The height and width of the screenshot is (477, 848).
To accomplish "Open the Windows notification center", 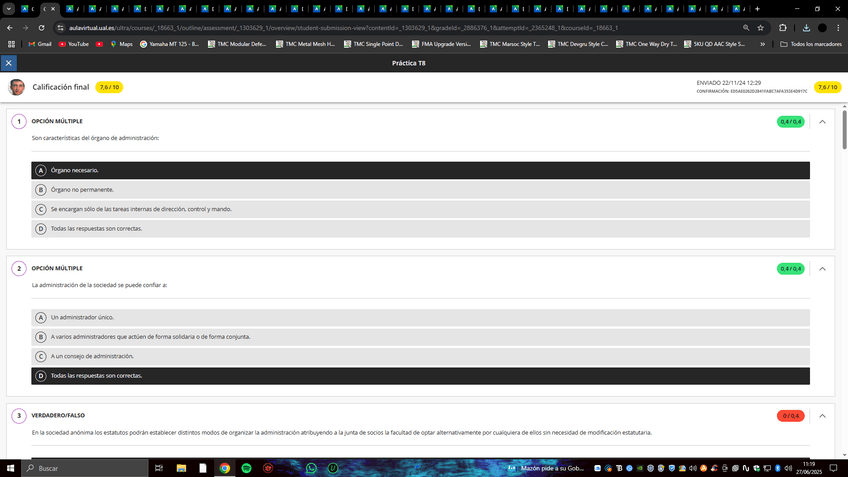I will [833, 468].
